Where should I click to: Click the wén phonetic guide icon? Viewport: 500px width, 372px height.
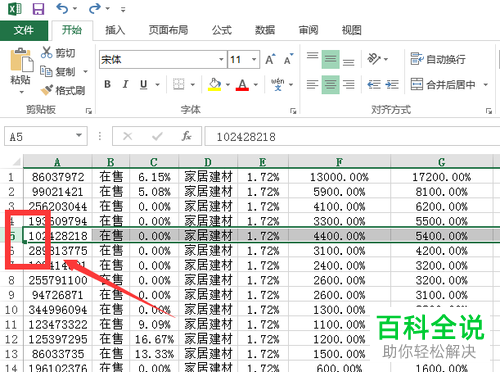[x=277, y=84]
